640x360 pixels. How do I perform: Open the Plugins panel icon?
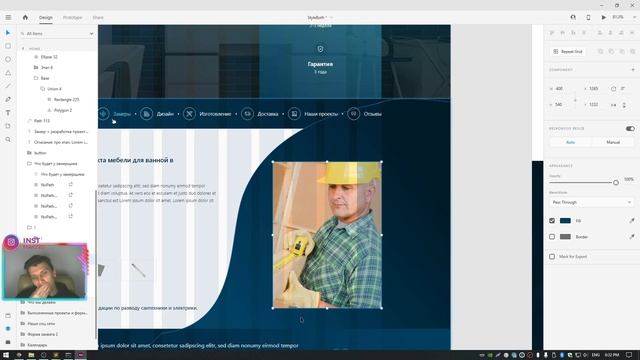click(8, 342)
